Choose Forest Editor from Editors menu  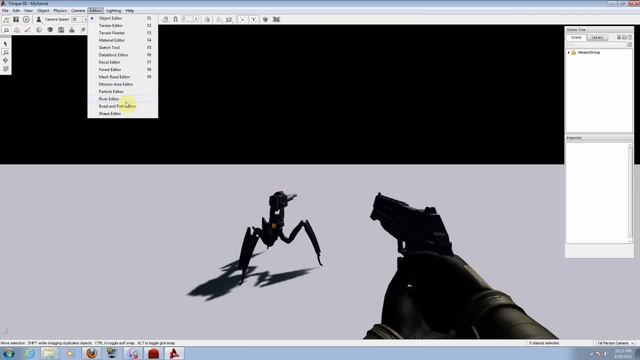122,70
